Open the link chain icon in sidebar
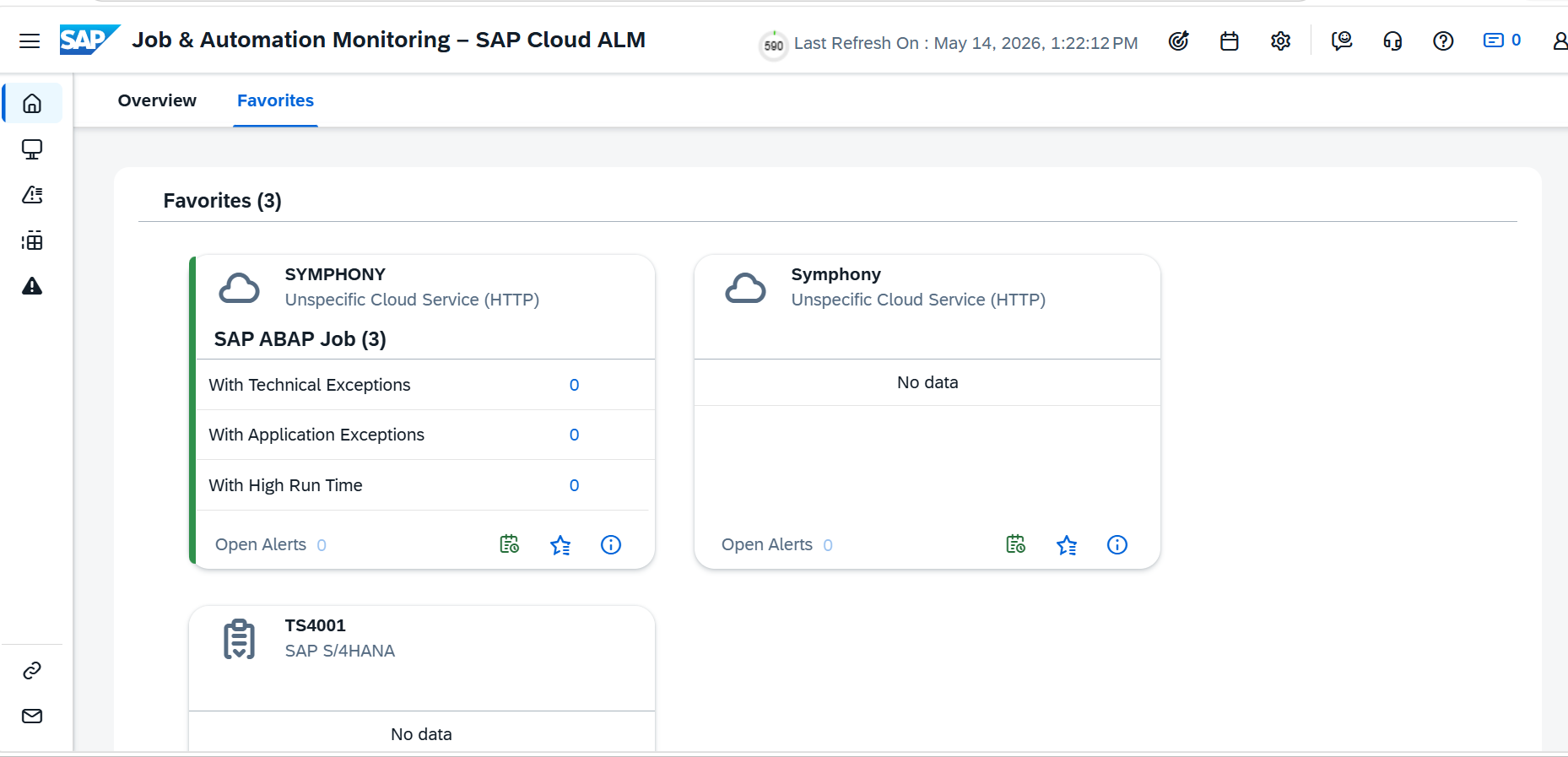1568x757 pixels. (x=32, y=670)
